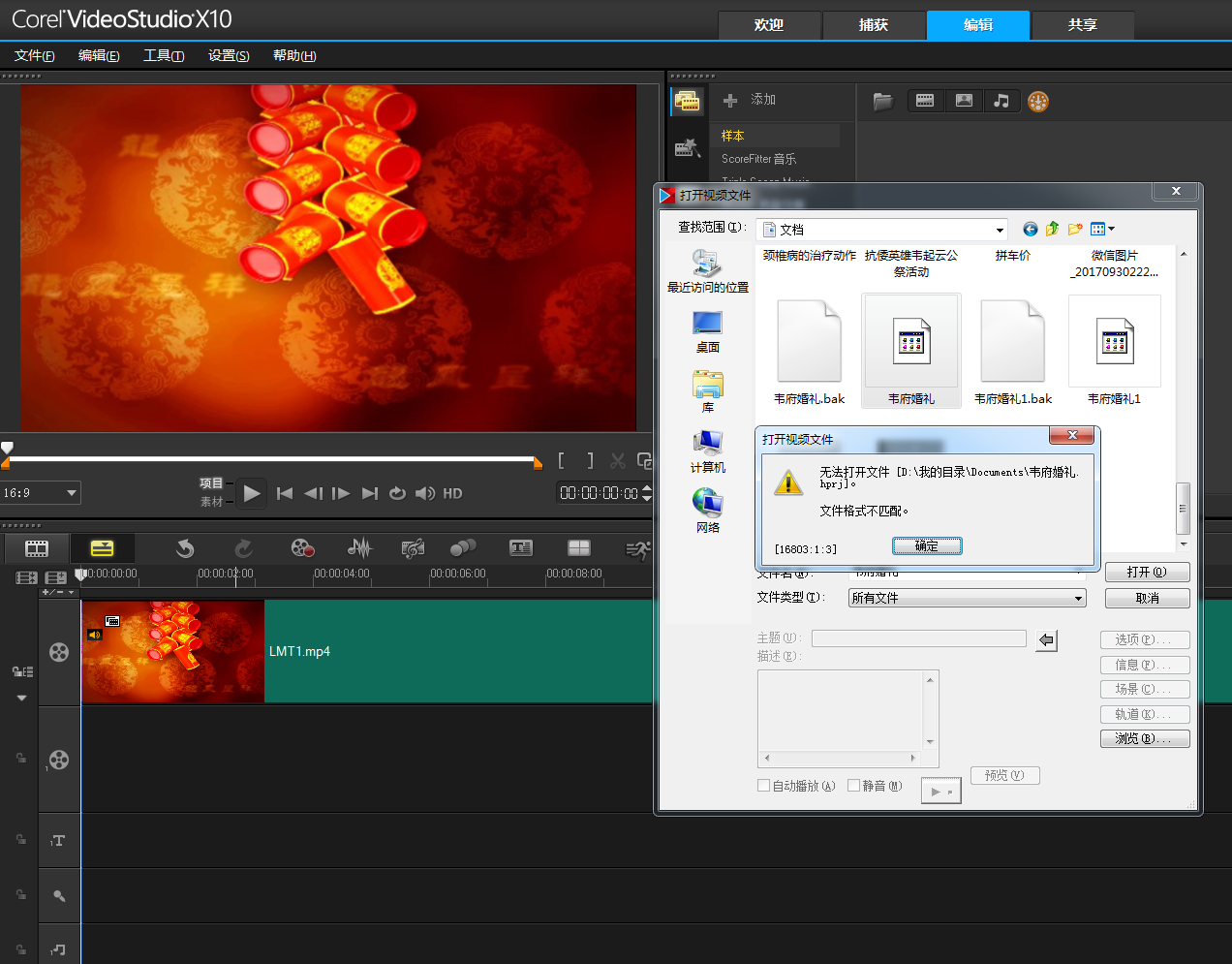Click the show photos filter icon
1232x964 pixels.
tap(964, 101)
